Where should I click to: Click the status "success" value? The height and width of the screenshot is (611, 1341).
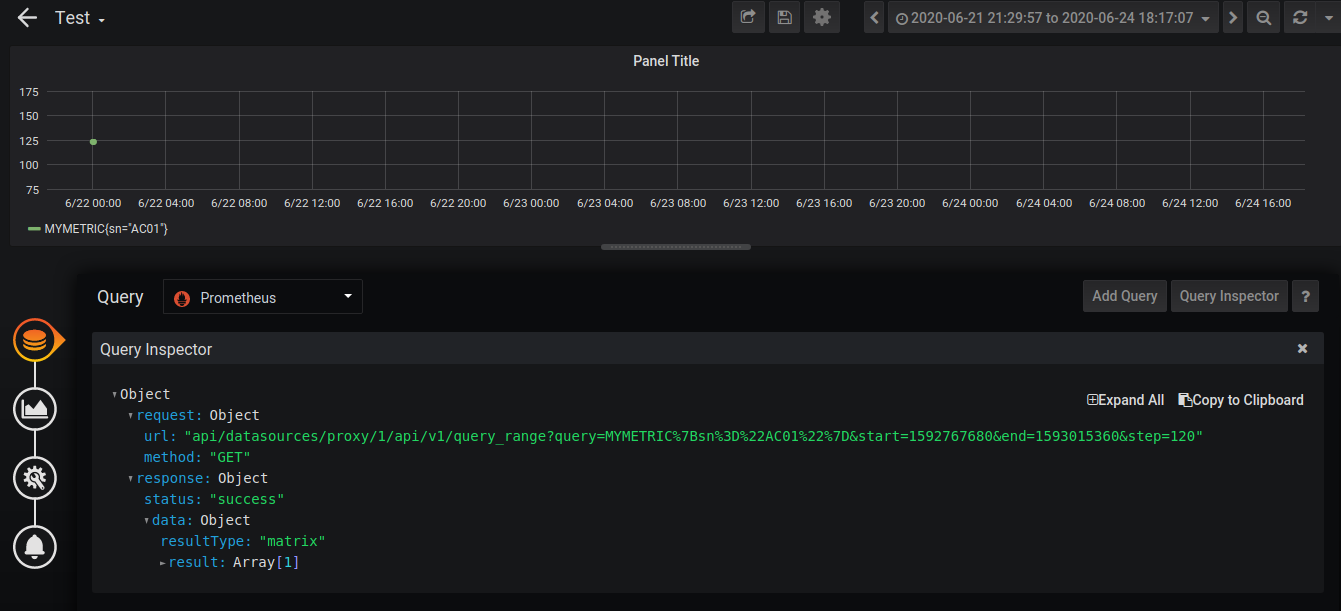click(247, 499)
